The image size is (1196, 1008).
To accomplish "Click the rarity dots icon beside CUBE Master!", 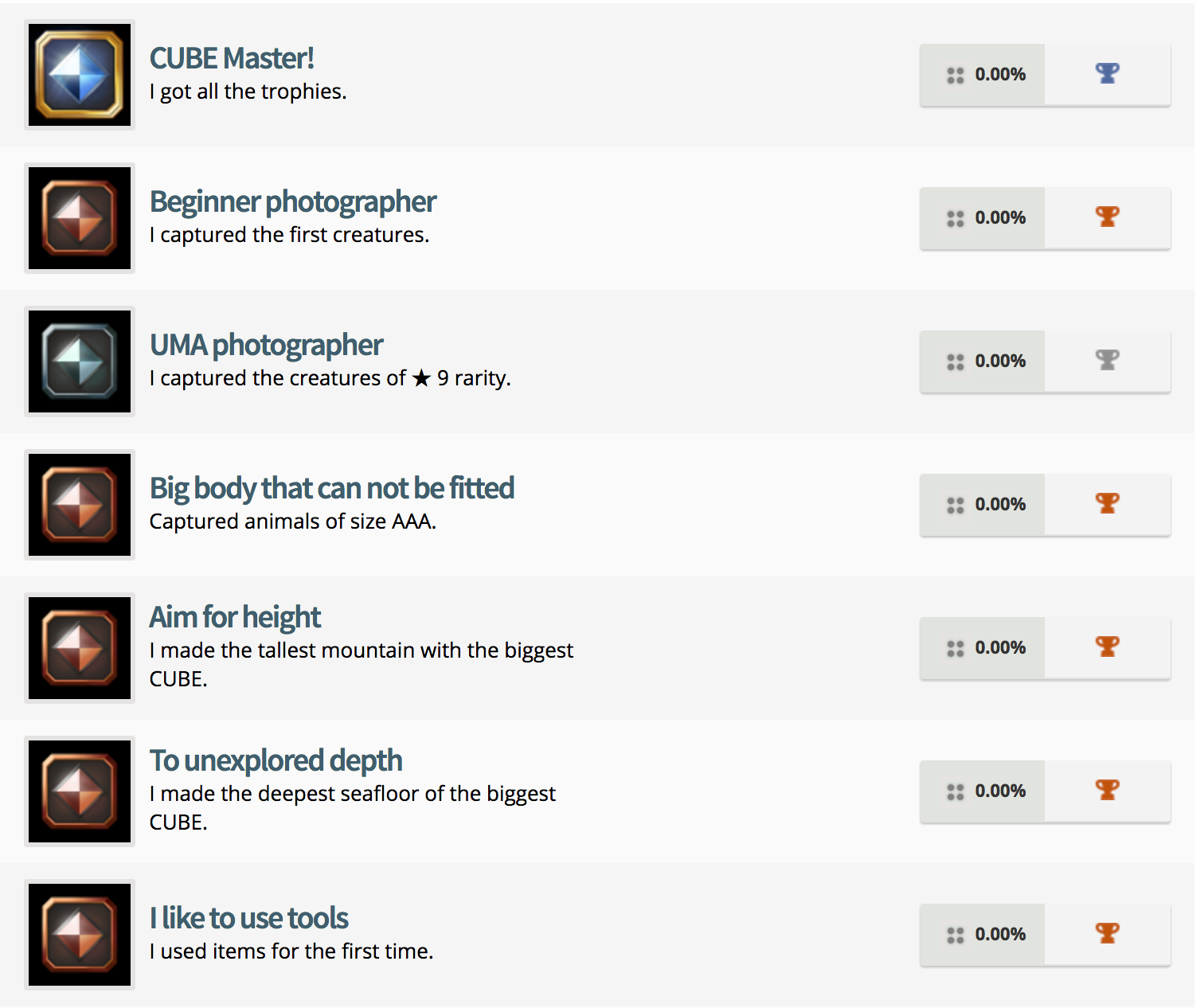I will click(x=956, y=76).
